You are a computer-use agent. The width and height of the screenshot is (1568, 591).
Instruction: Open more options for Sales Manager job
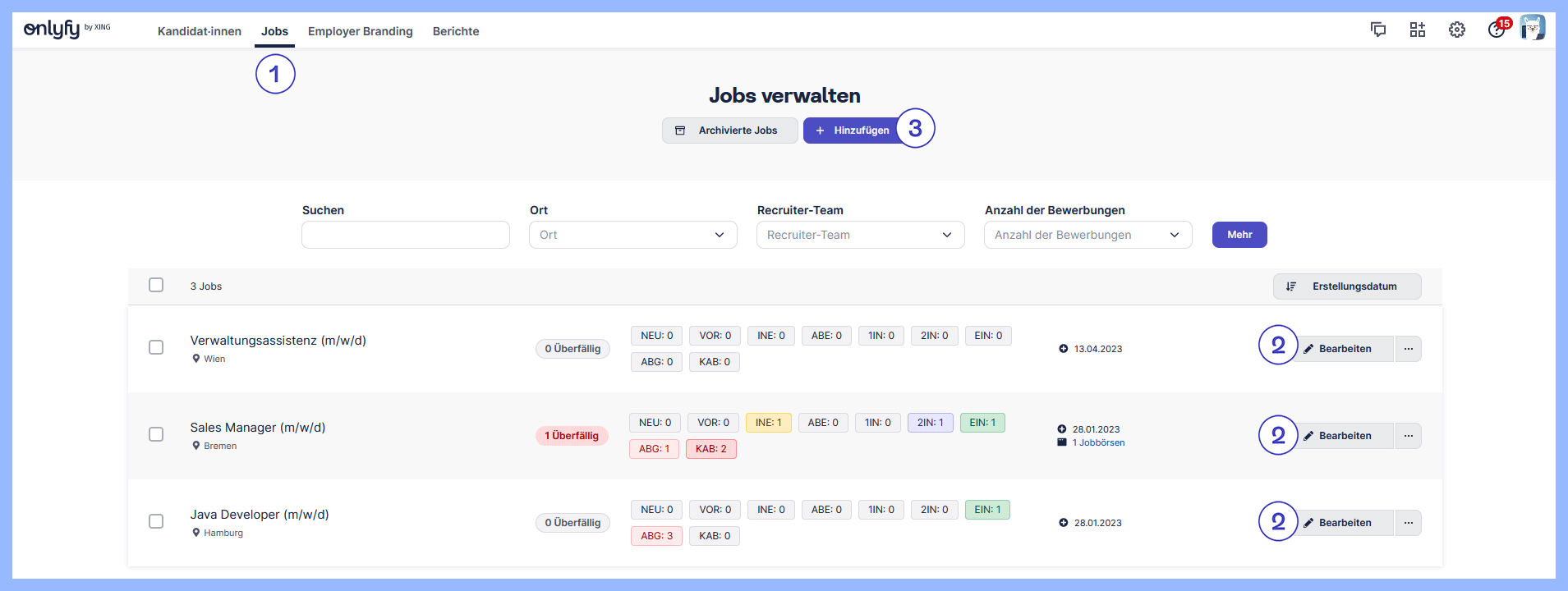pyautogui.click(x=1409, y=436)
